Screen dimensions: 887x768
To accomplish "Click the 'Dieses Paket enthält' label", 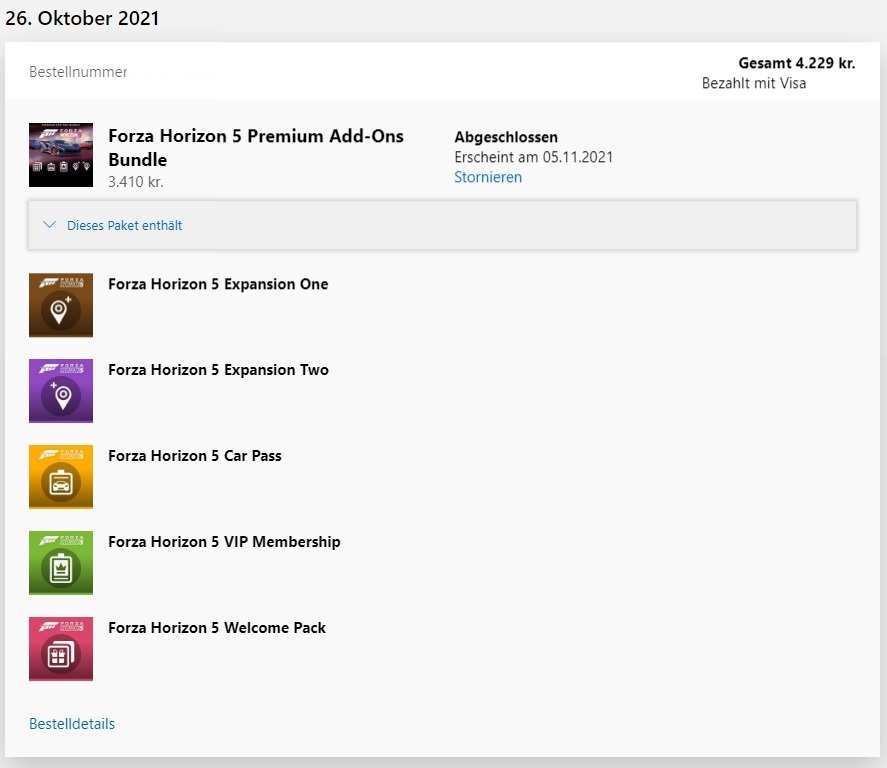I will [124, 226].
